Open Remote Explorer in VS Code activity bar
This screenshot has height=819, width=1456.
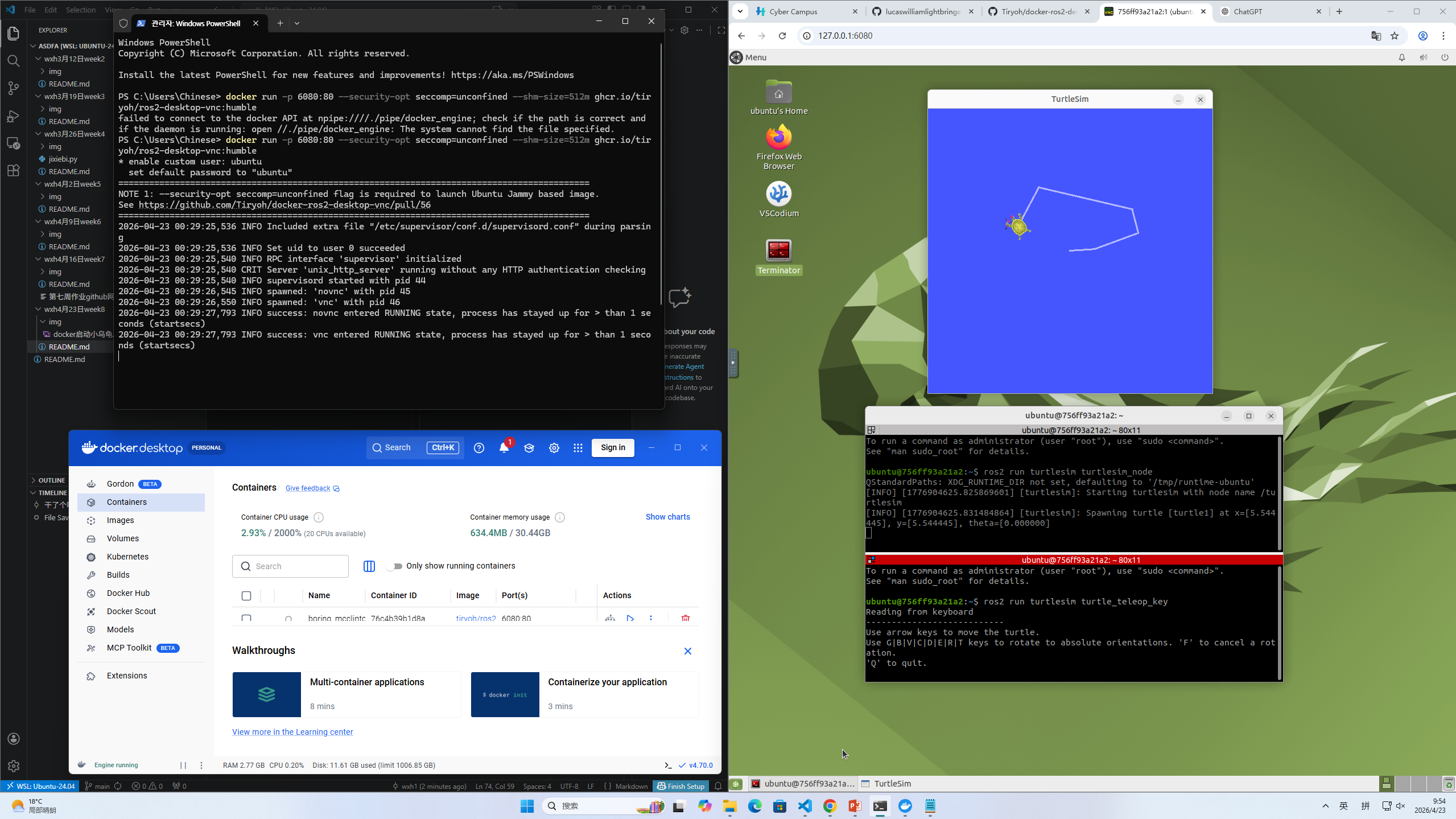point(14,143)
